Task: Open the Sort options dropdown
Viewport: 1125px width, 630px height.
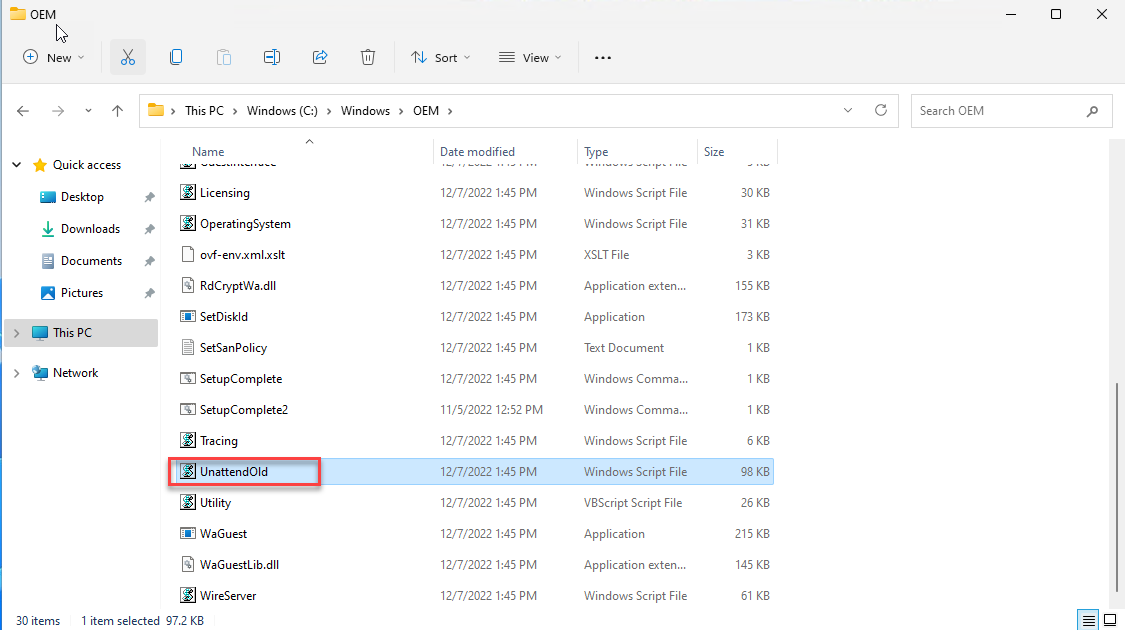Action: pos(440,58)
